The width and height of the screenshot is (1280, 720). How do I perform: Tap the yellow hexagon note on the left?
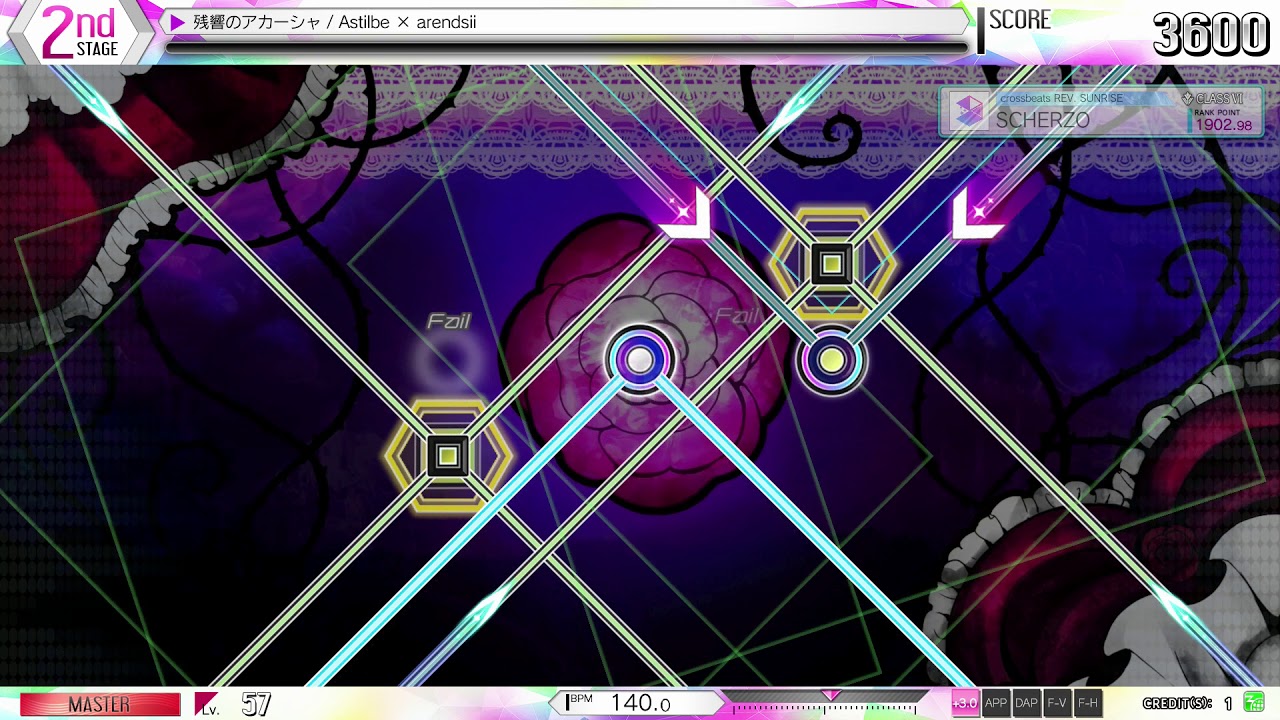pos(448,455)
